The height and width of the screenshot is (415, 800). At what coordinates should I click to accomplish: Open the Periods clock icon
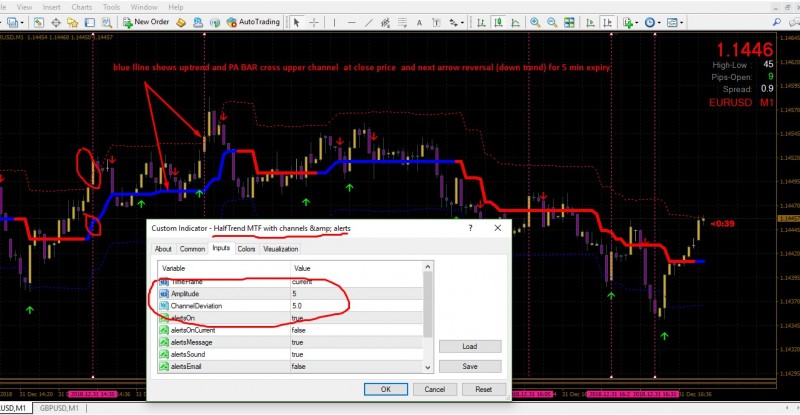click(649, 22)
